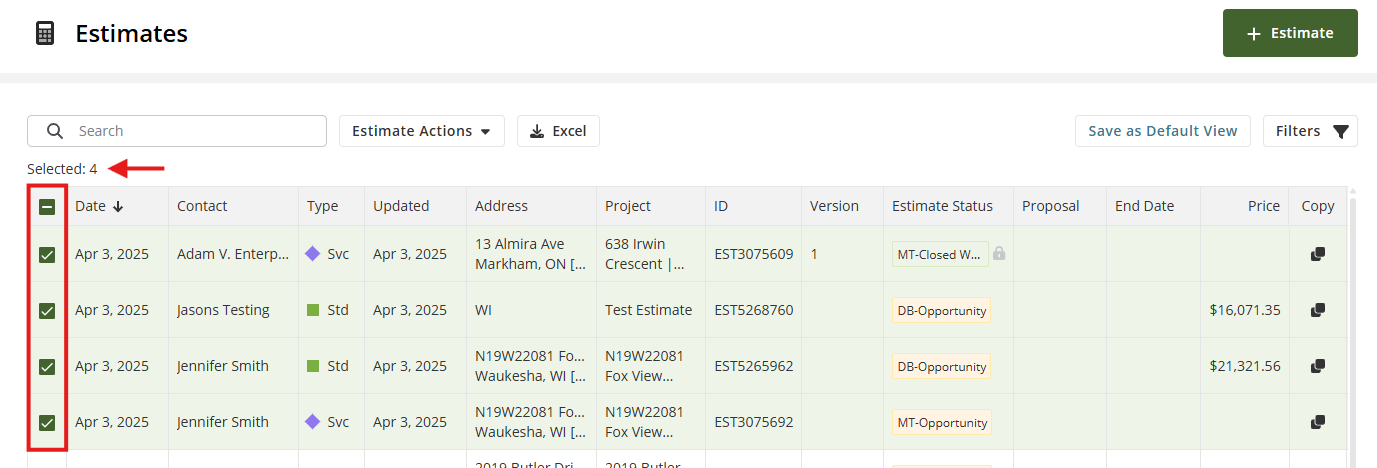
Task: Click DB-Opportunity badge for estimate EST5265962
Action: pyautogui.click(x=941, y=366)
